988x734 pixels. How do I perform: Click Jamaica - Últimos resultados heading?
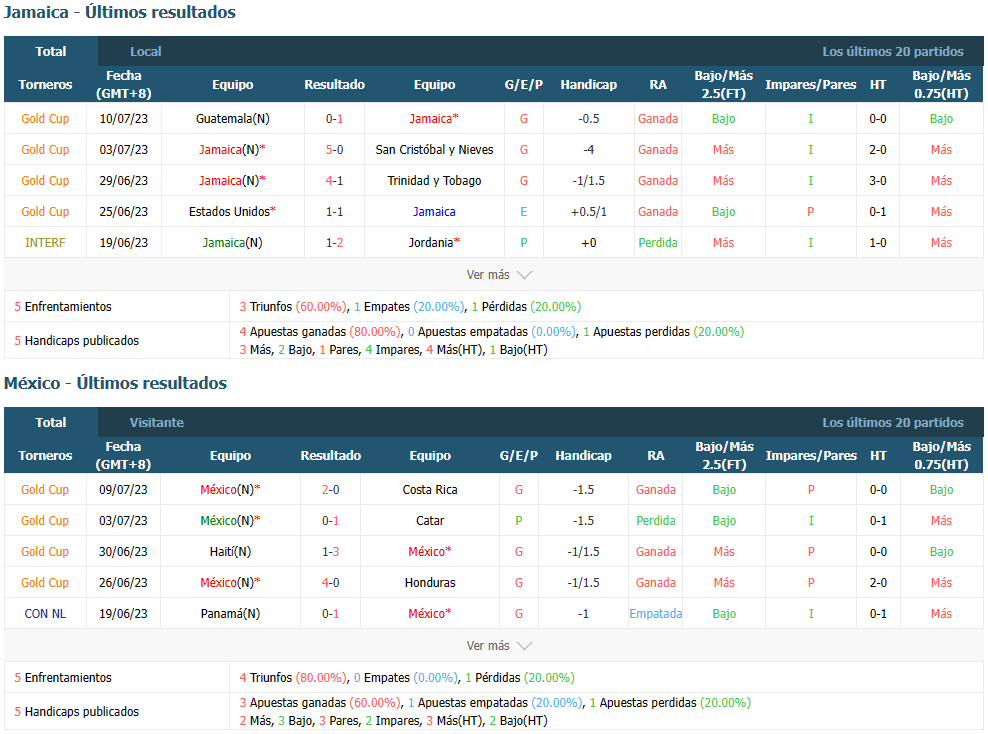pyautogui.click(x=120, y=12)
